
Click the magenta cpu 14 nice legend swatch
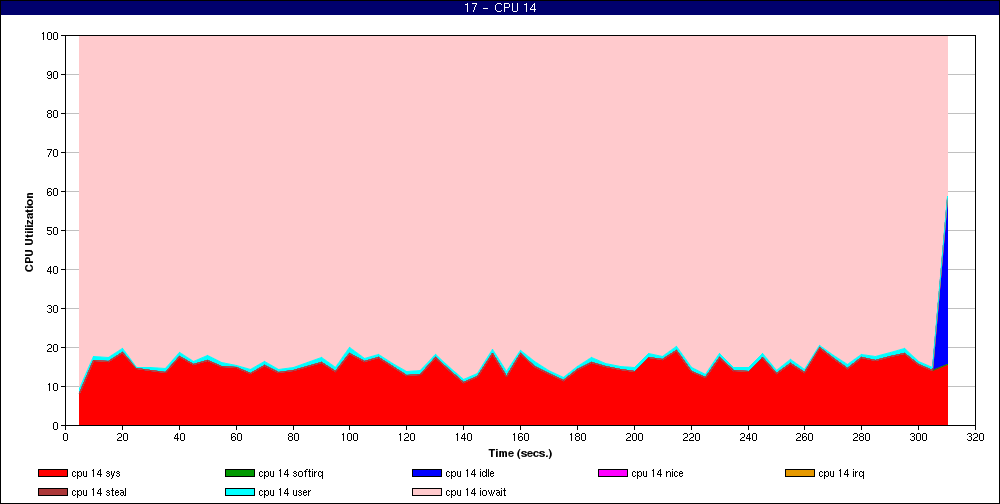(613, 473)
